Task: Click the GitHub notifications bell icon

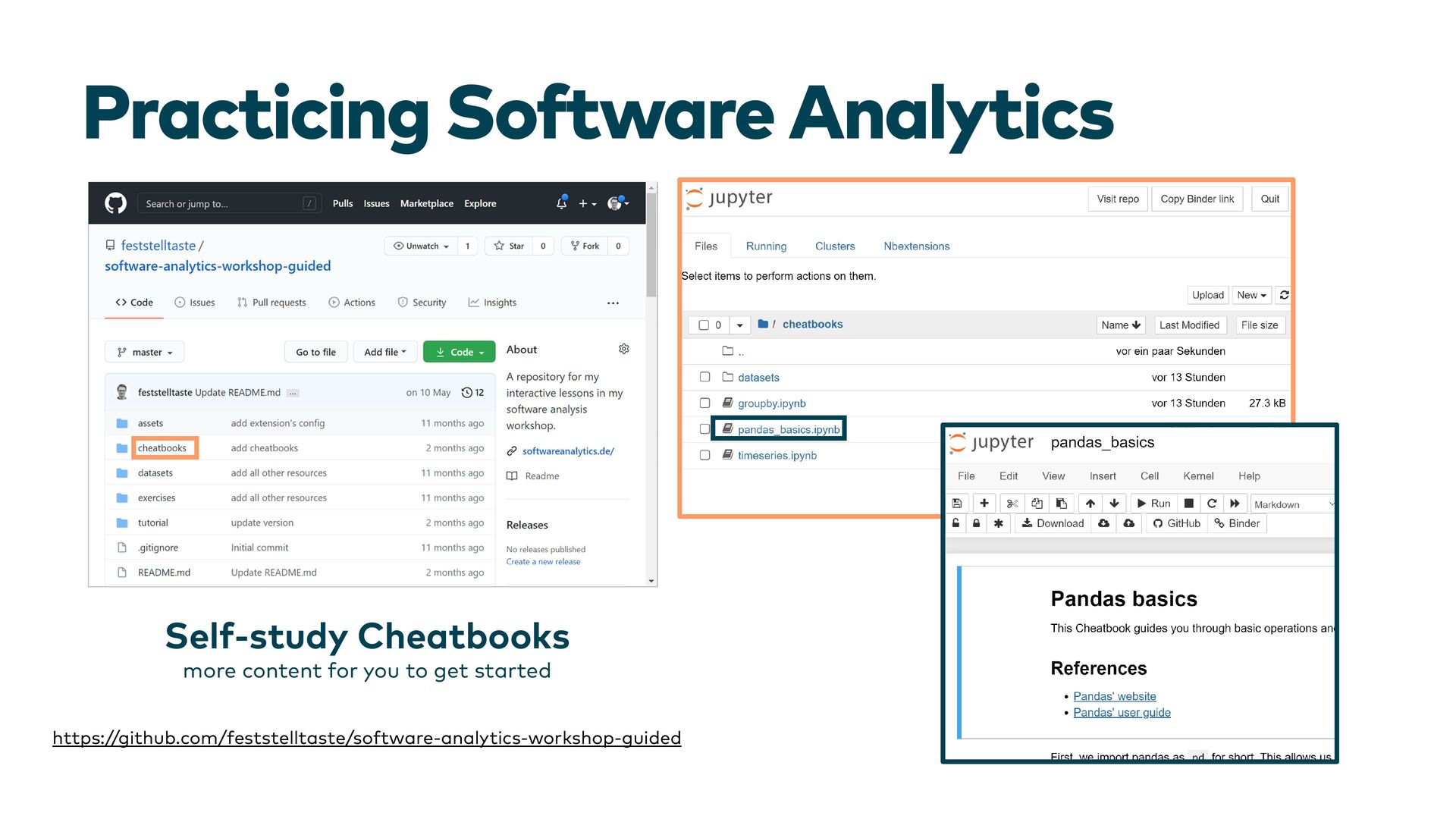Action: tap(561, 203)
